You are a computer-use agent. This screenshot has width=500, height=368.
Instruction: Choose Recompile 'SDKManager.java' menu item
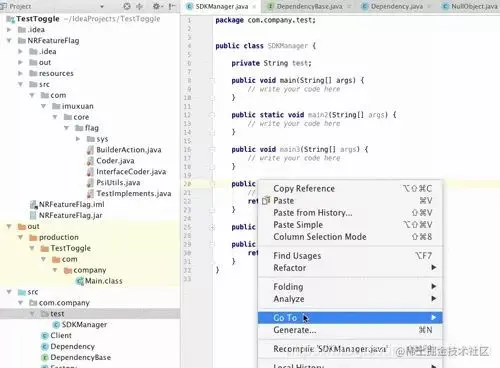350,349
